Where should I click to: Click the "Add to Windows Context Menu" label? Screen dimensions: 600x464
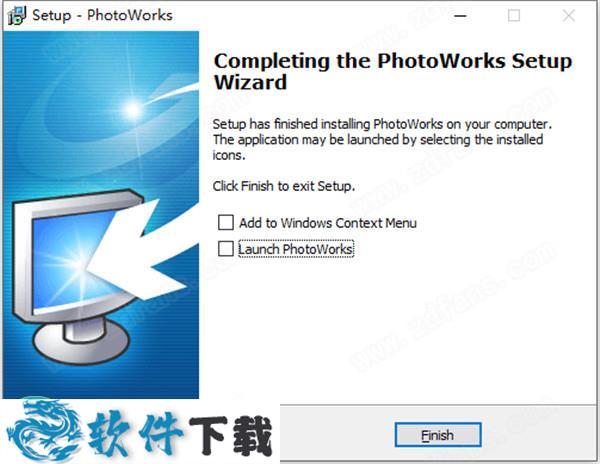pyautogui.click(x=328, y=223)
